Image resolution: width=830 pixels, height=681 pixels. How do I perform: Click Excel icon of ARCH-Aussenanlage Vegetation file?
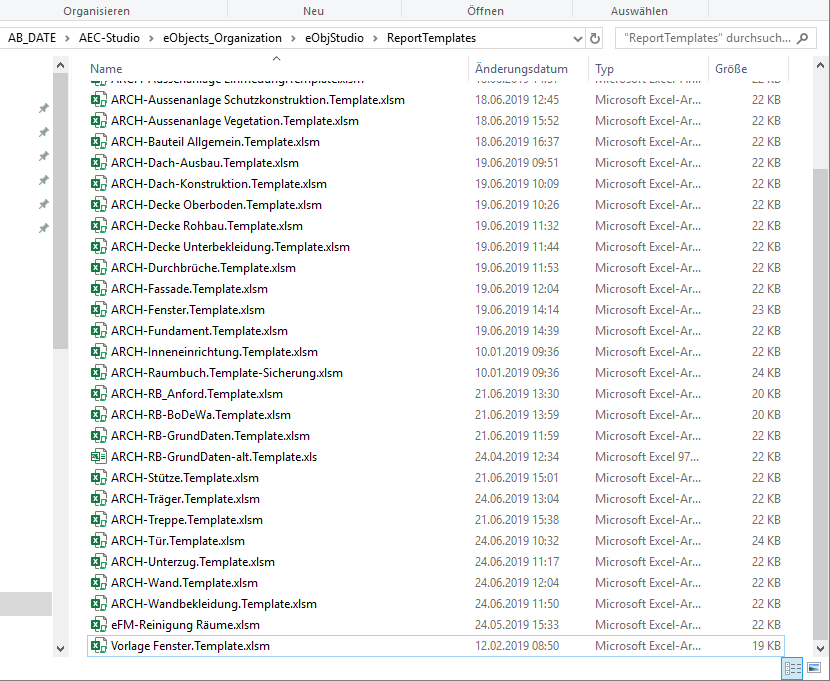[x=98, y=121]
